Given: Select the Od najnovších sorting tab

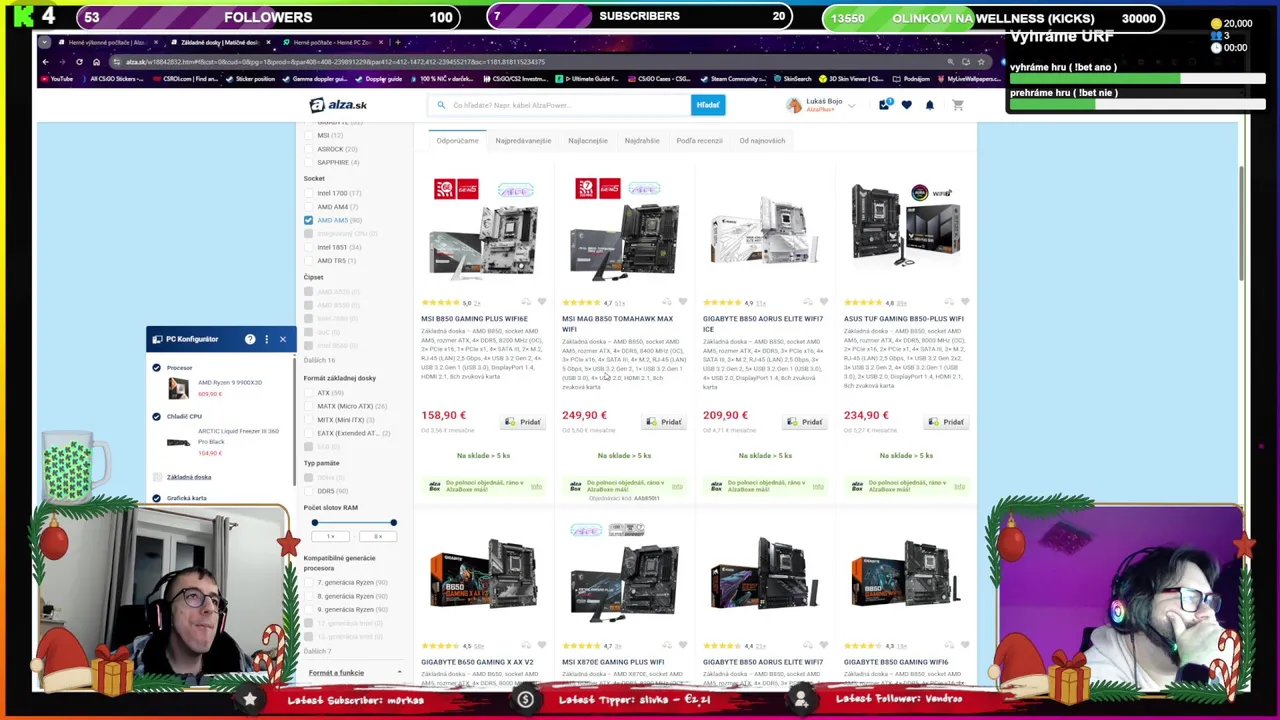Looking at the screenshot, I should [x=762, y=141].
